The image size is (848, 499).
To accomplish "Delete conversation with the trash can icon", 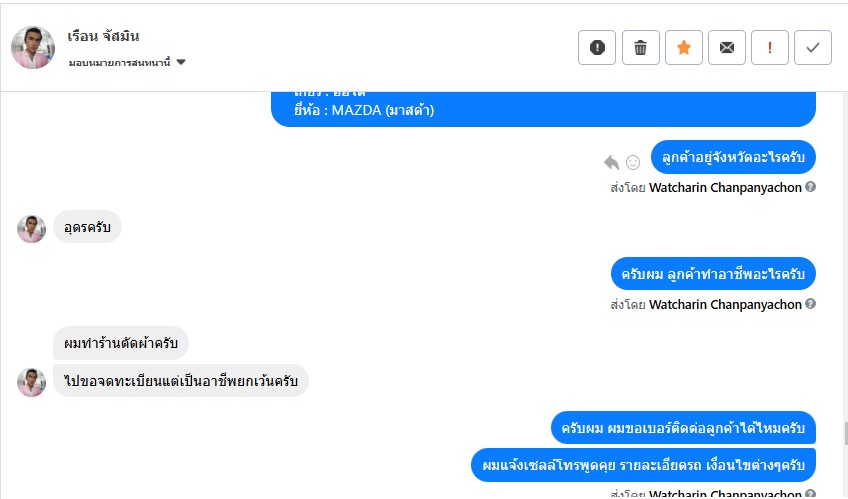I will pyautogui.click(x=640, y=48).
